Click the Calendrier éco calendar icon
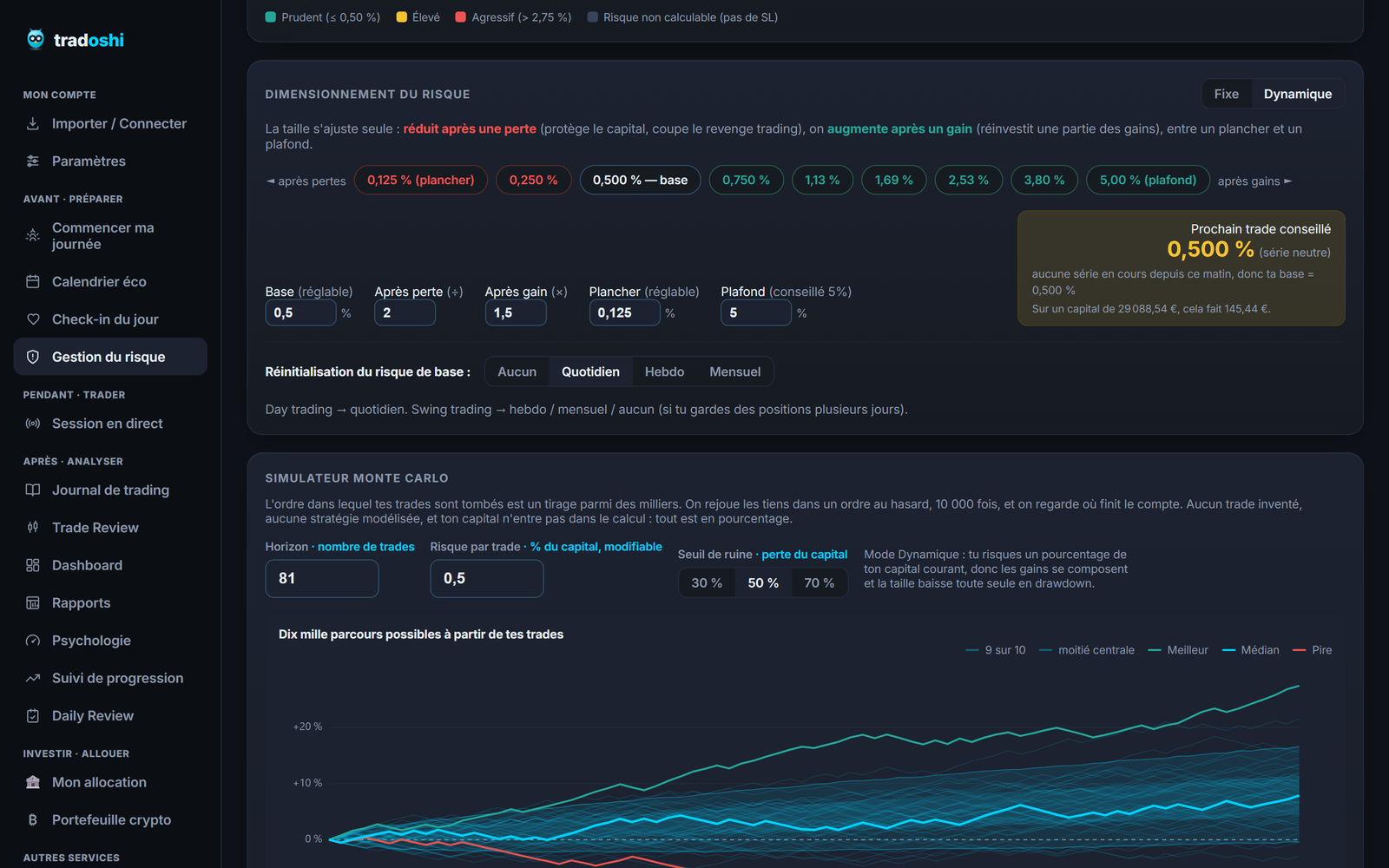Screen dimensions: 1389x868 point(33,281)
